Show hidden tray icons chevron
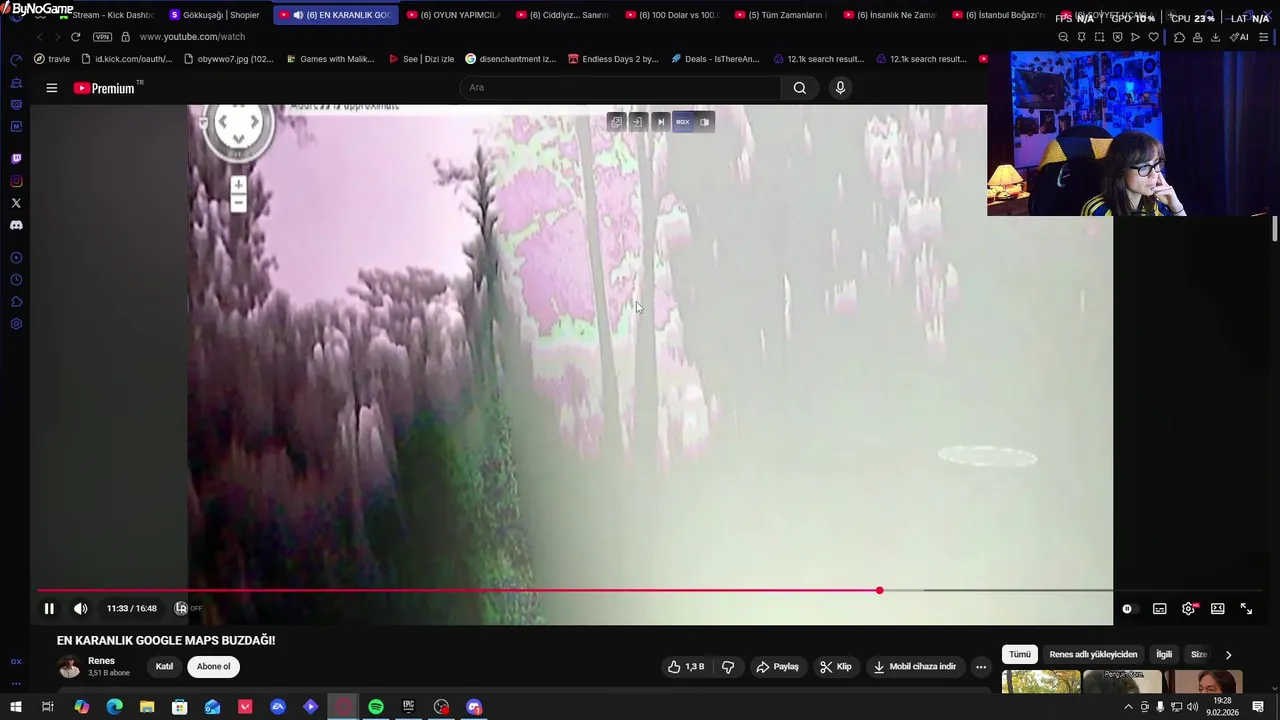The image size is (1280, 720). [x=1129, y=707]
